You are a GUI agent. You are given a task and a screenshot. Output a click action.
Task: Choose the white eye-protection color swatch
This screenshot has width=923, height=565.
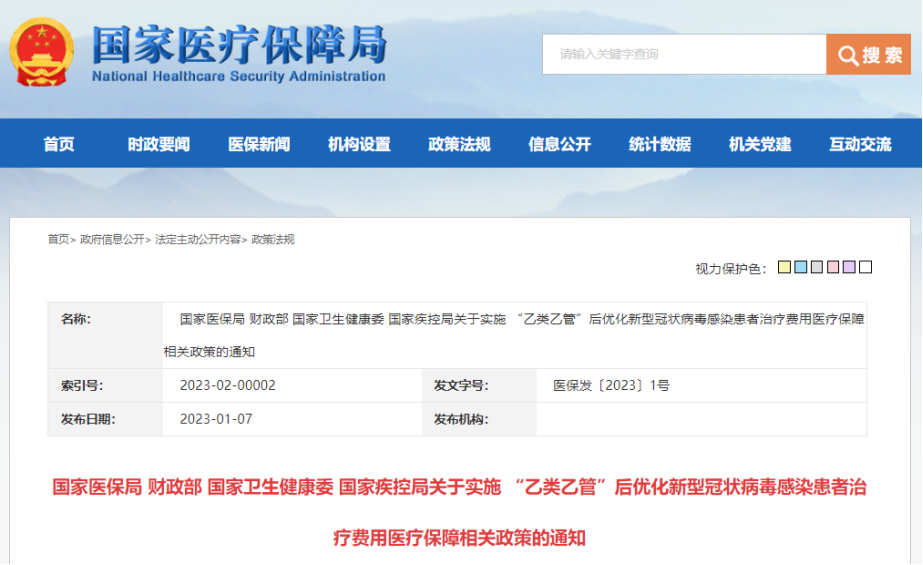865,267
